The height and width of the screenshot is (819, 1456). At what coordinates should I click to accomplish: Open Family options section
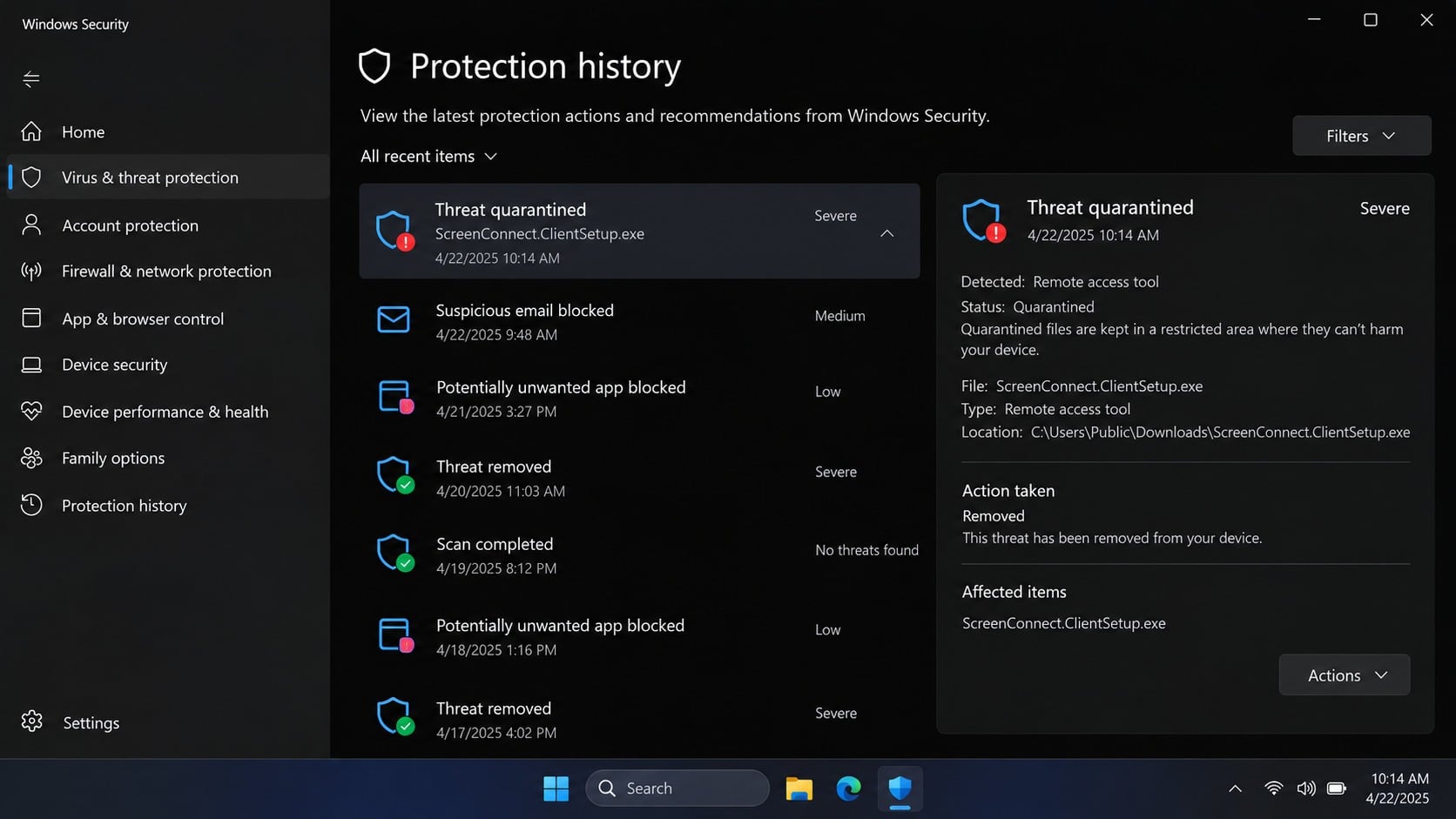168,458
